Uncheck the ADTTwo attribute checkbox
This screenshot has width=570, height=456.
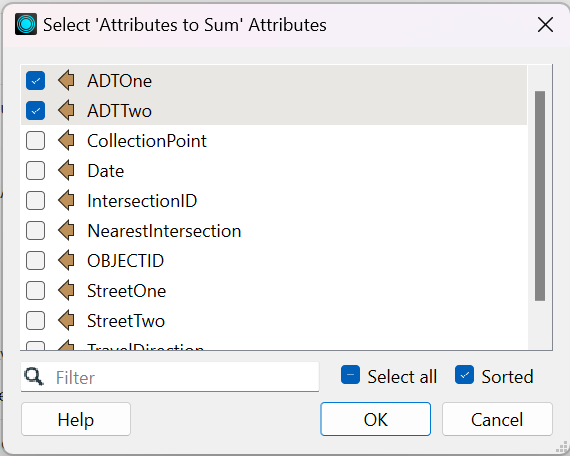[35, 111]
